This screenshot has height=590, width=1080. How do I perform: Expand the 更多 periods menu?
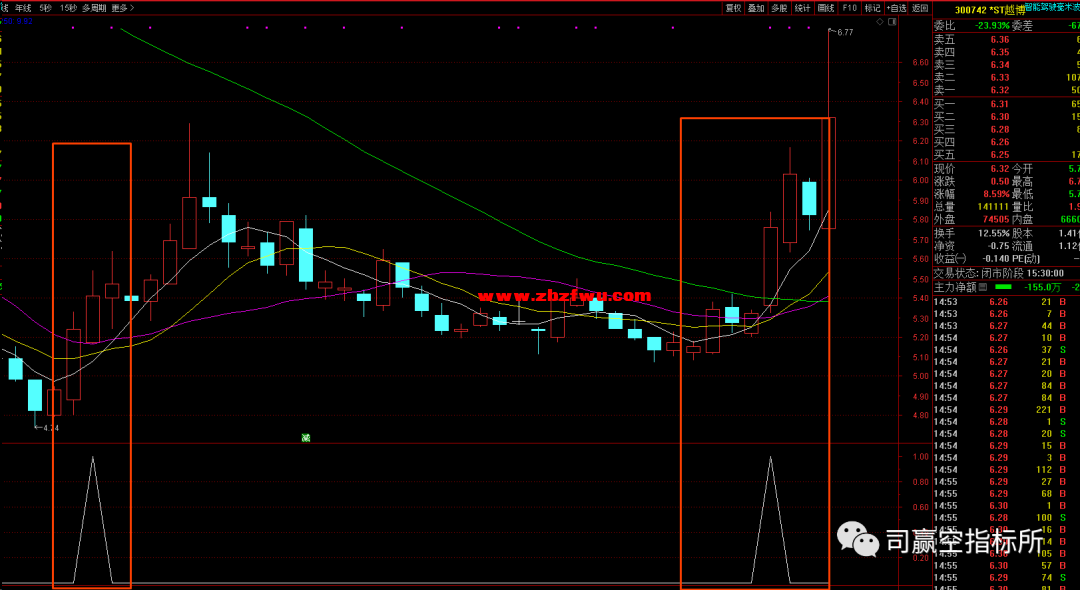(x=122, y=8)
